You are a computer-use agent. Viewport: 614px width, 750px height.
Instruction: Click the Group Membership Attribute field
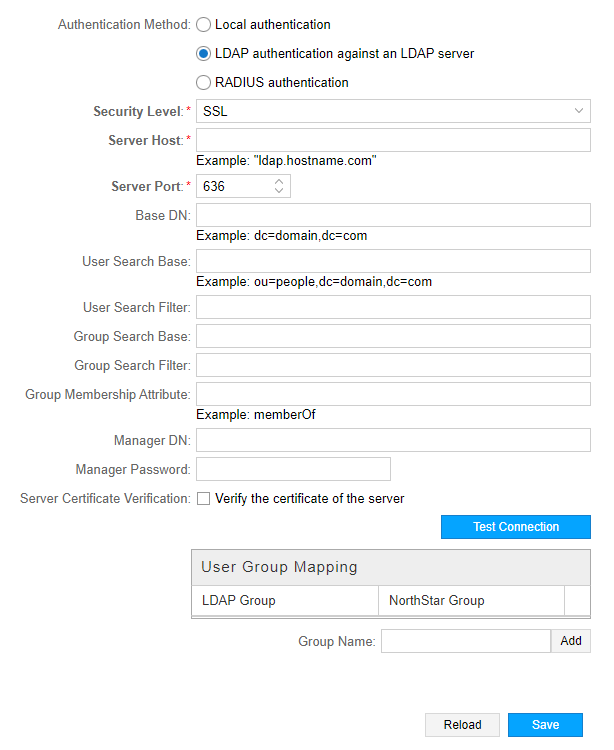coord(393,394)
